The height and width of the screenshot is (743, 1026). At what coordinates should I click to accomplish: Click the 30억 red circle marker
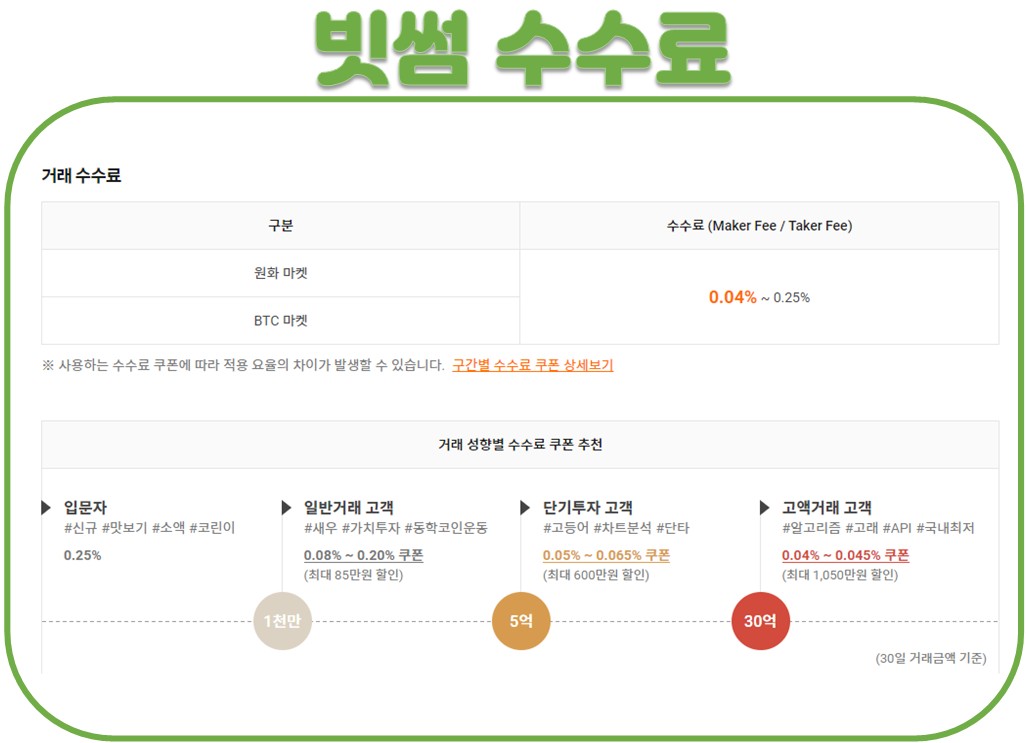coord(760,621)
